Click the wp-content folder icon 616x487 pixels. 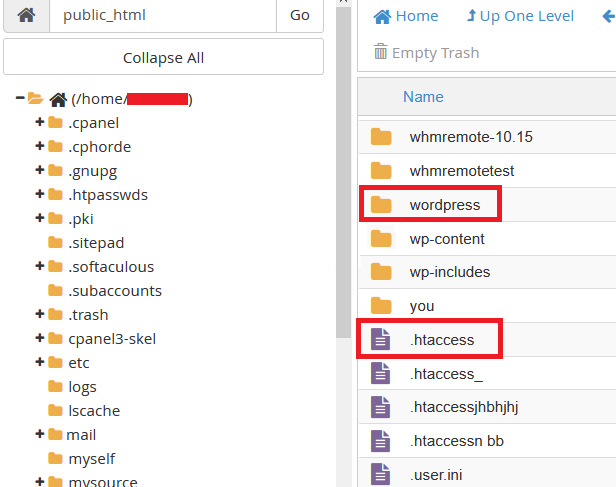coord(381,239)
